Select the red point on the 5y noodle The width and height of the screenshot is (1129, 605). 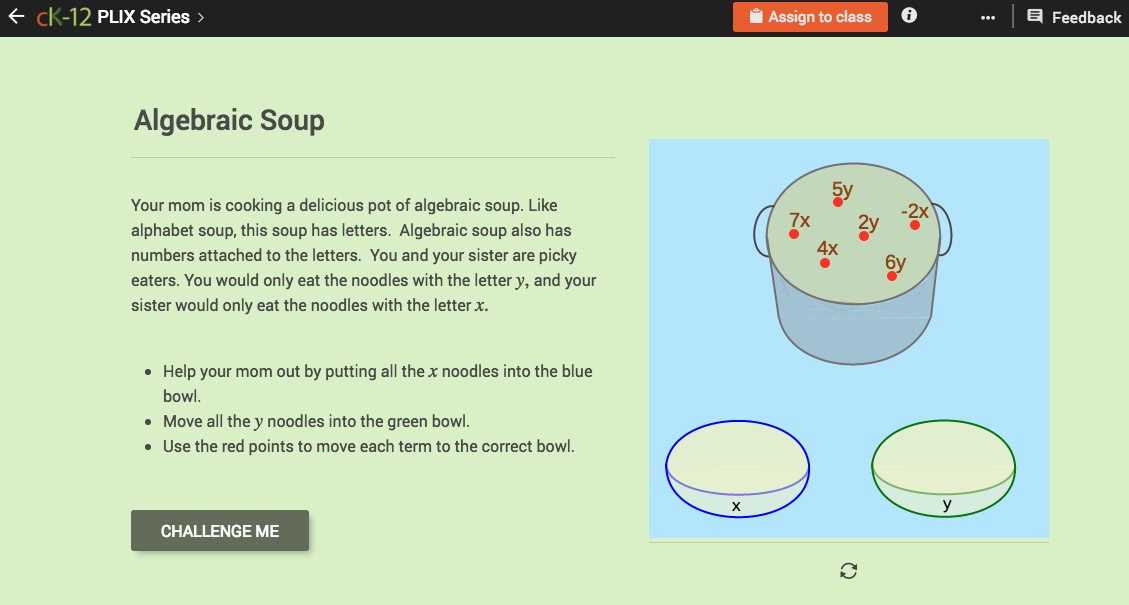(837, 202)
